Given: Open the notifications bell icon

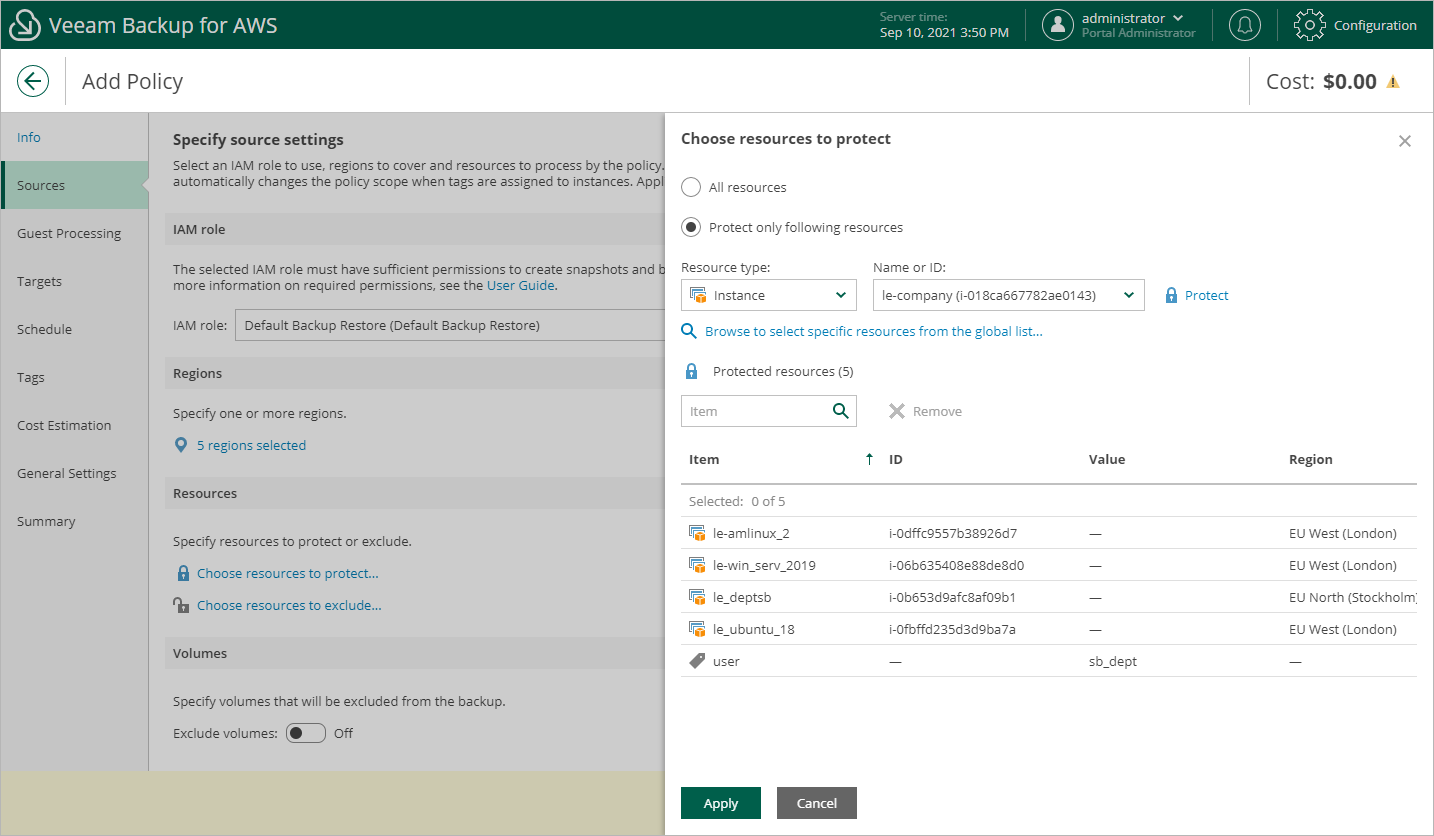Looking at the screenshot, I should [1244, 25].
